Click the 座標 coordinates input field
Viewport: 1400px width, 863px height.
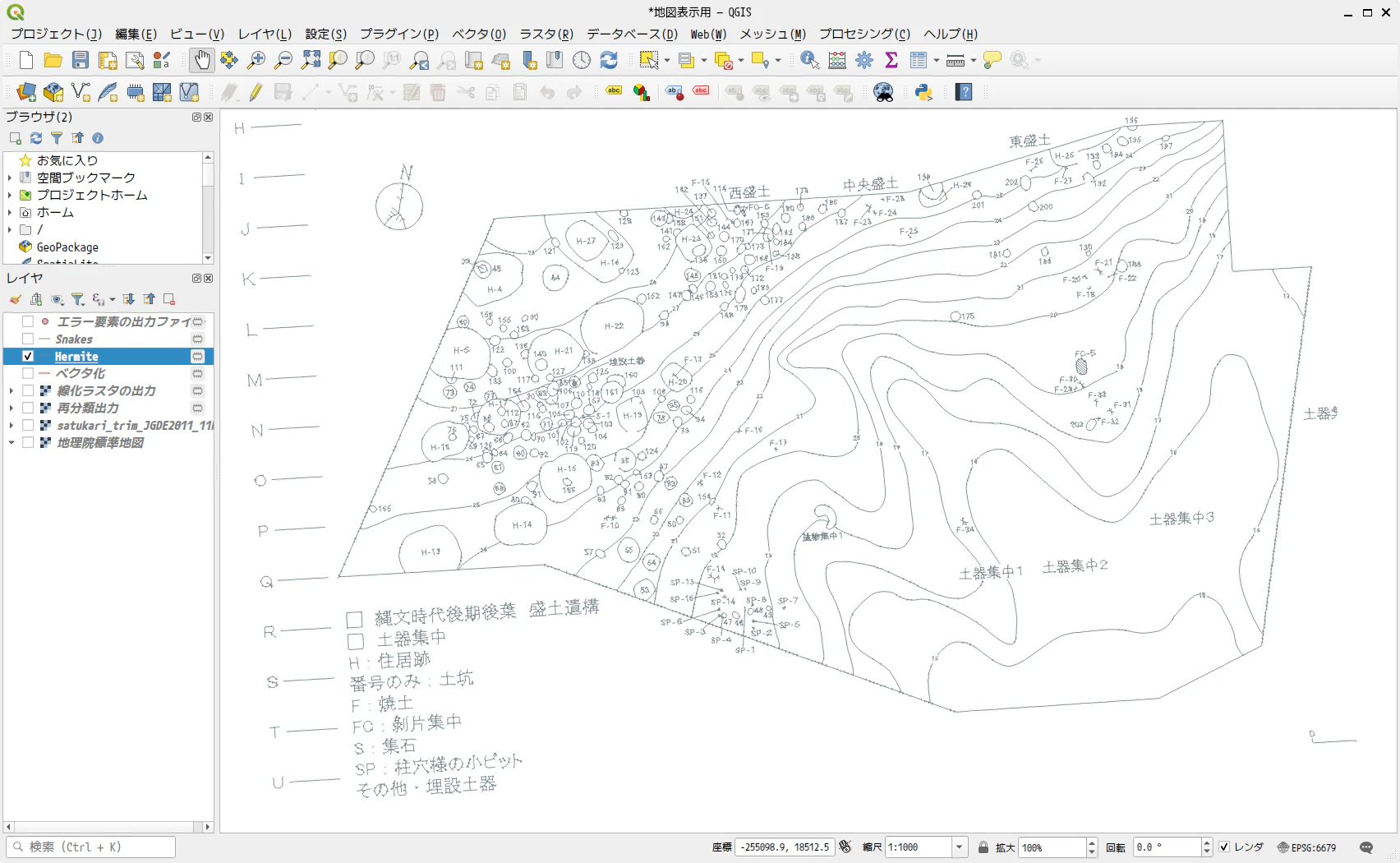point(785,847)
